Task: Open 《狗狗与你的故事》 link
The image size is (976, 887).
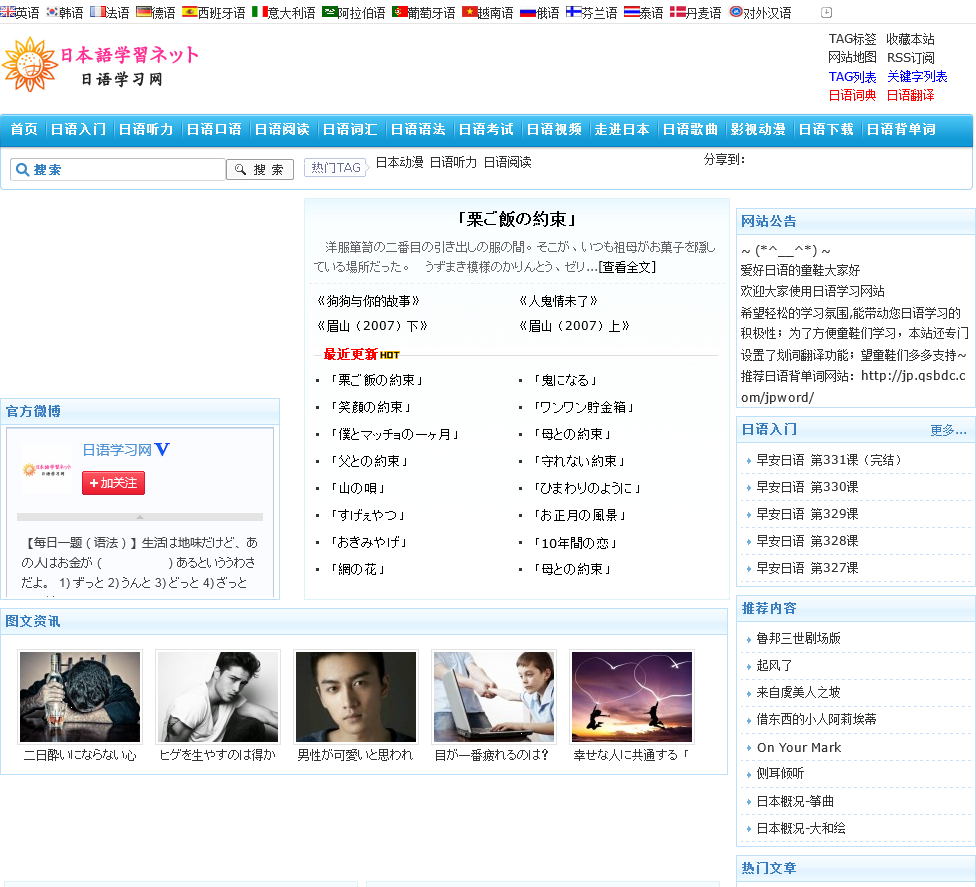Action: click(368, 301)
